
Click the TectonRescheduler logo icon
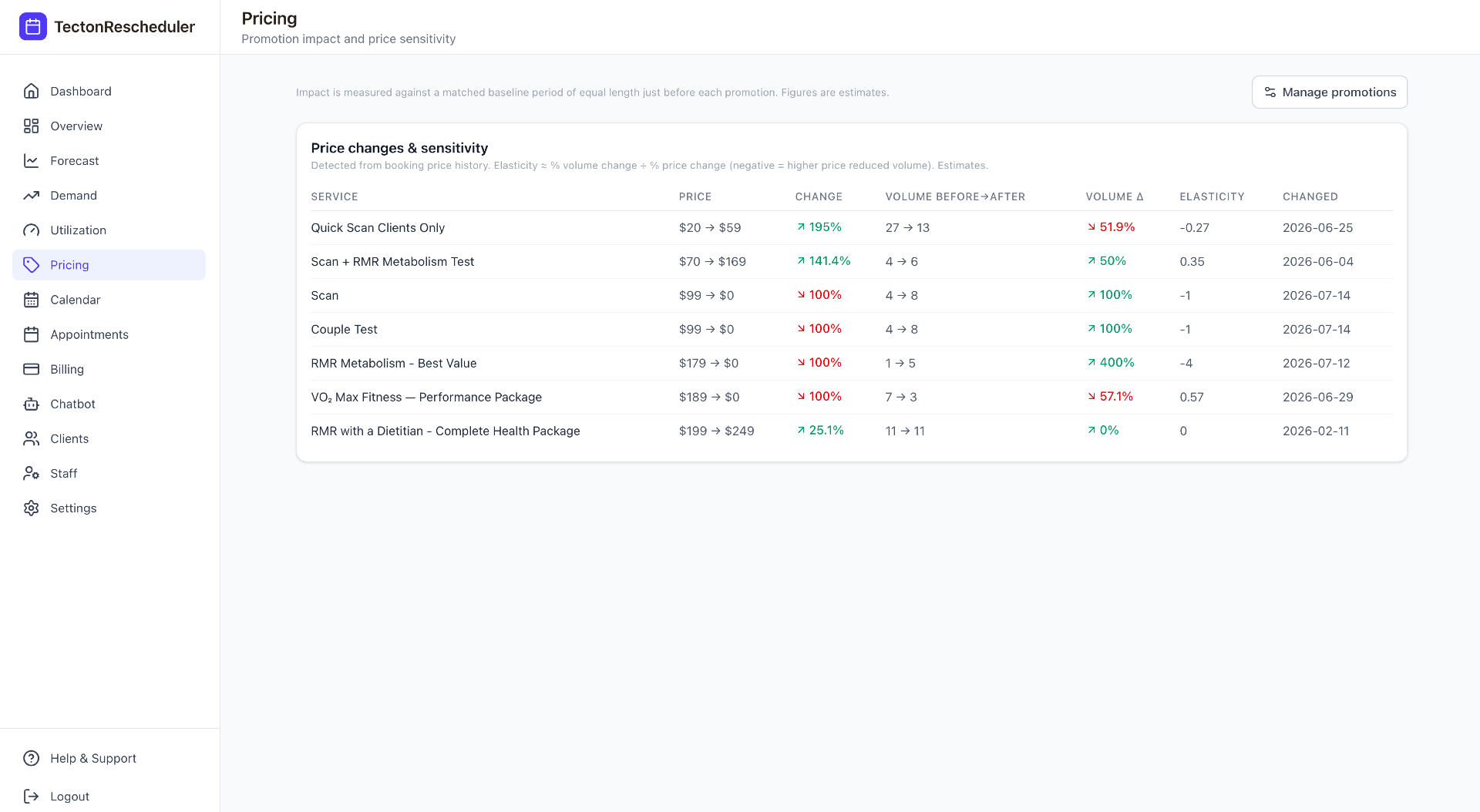tap(32, 27)
